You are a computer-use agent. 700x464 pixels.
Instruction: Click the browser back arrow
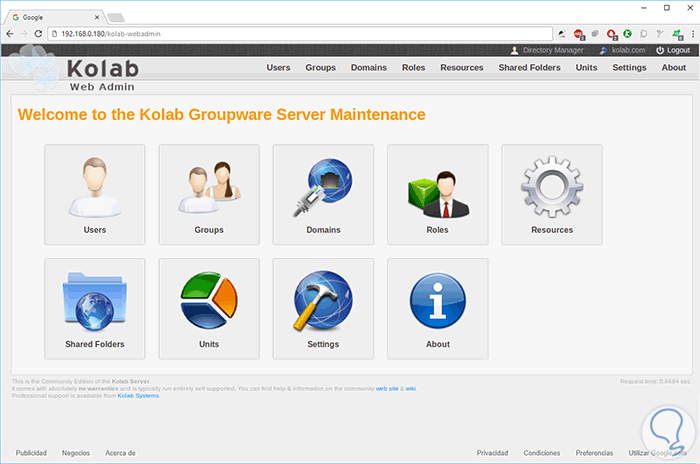10,33
